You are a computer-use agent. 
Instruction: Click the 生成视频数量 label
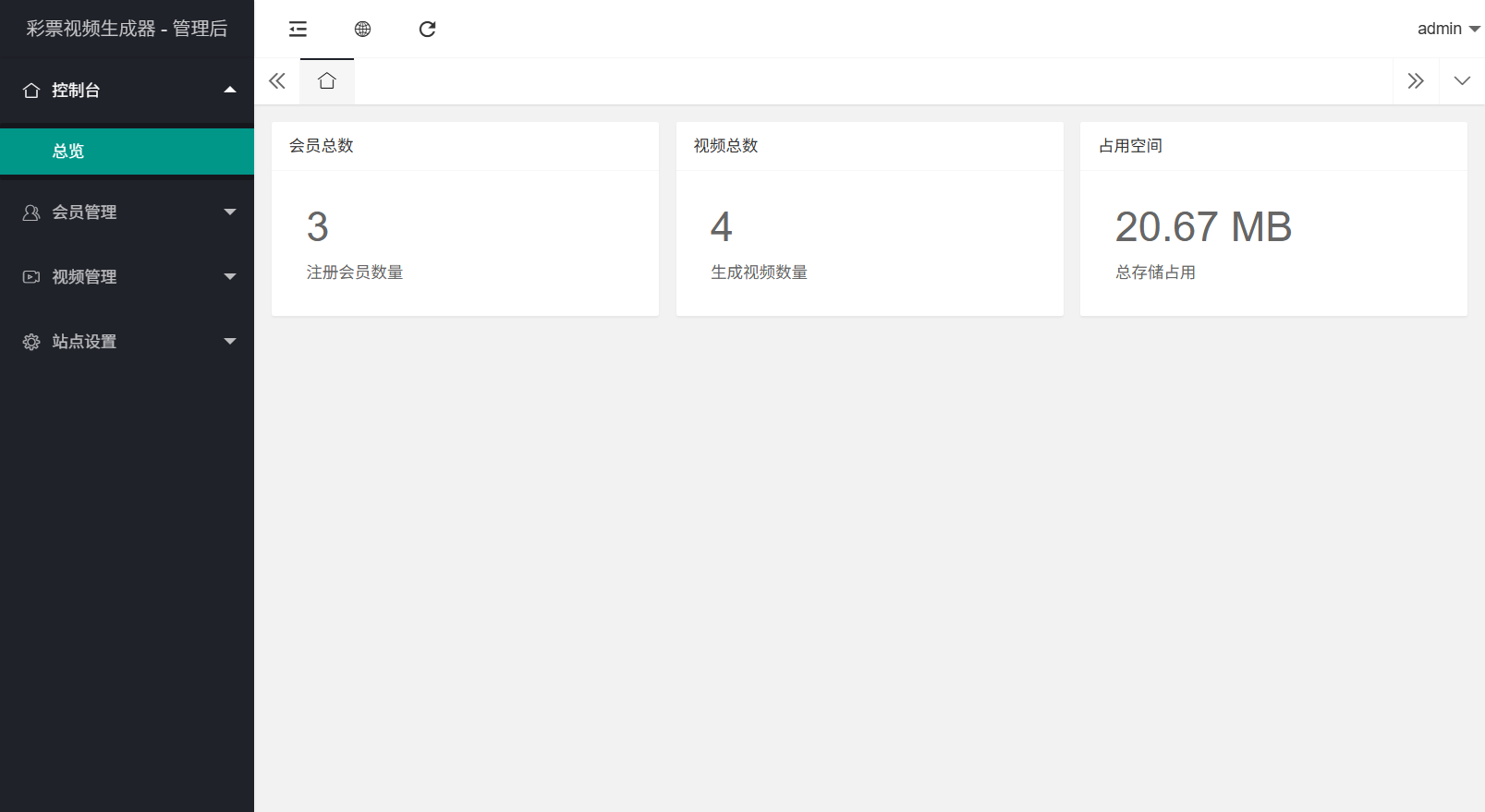[760, 273]
